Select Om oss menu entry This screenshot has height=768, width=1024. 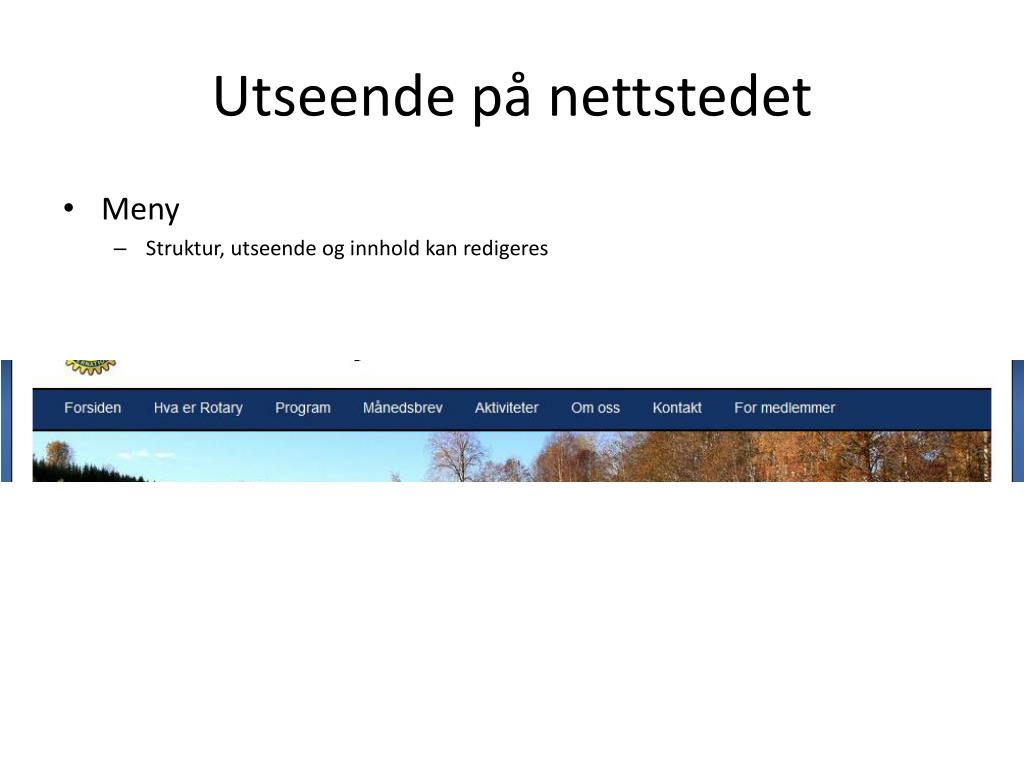point(596,408)
